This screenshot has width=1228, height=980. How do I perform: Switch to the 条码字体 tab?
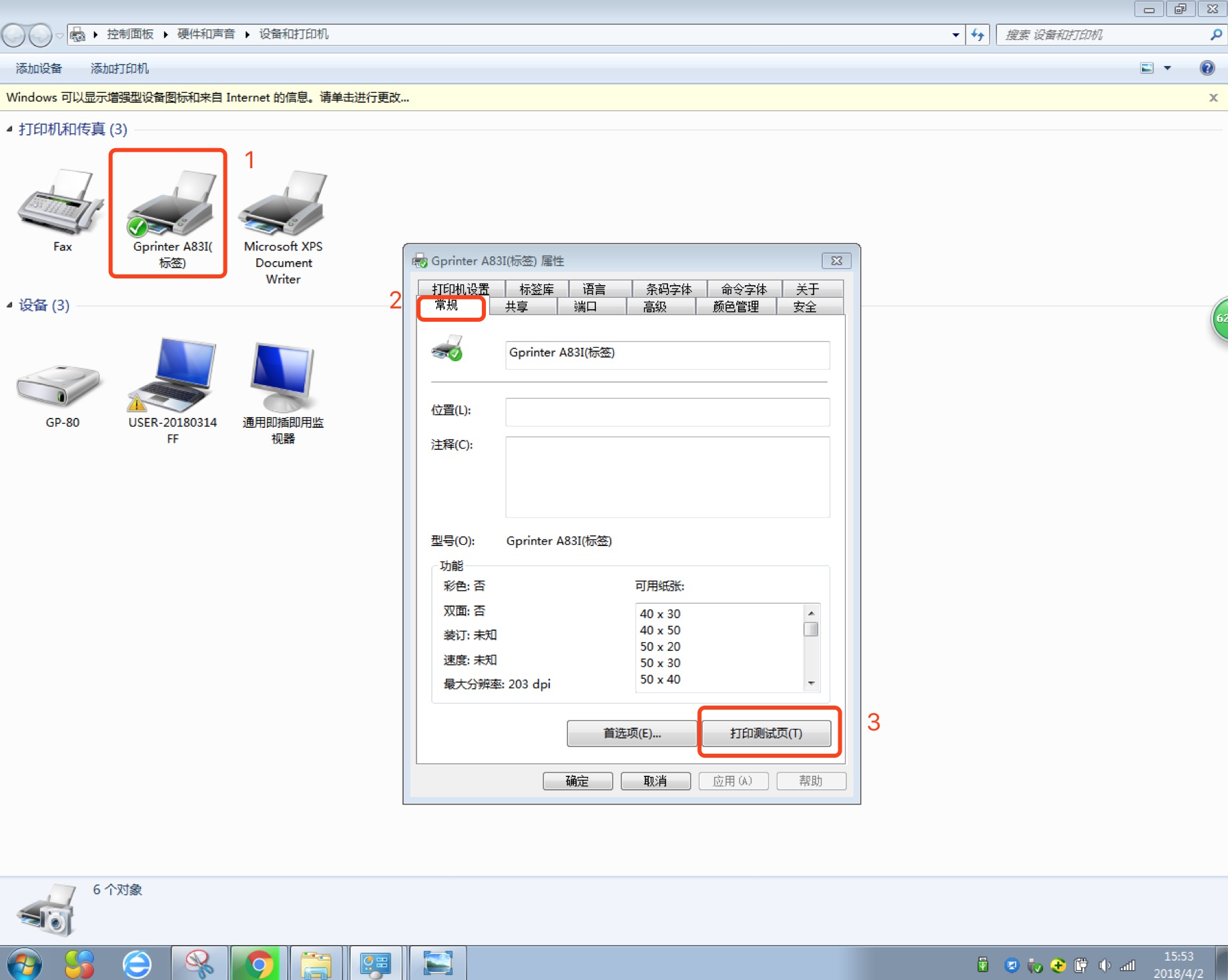pyautogui.click(x=669, y=288)
